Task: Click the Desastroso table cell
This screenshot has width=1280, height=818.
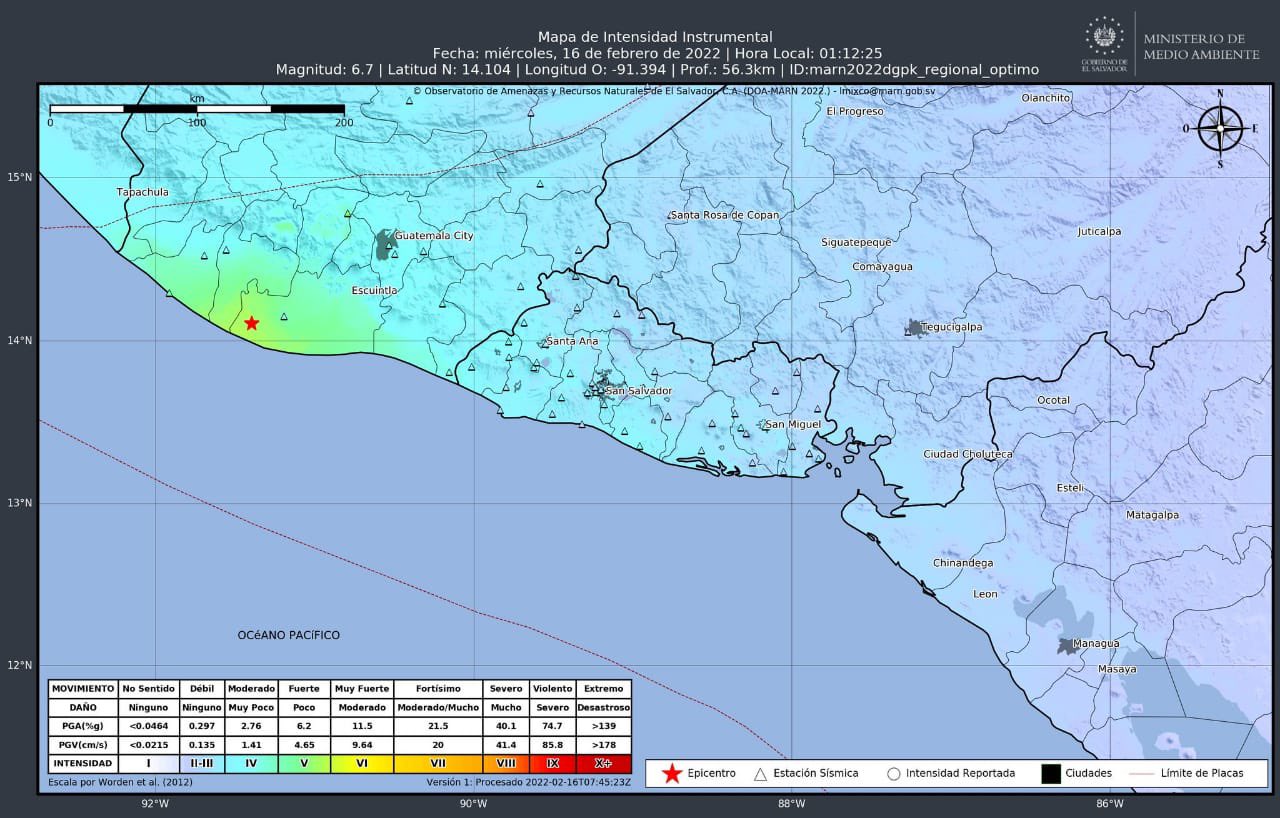Action: [x=603, y=707]
